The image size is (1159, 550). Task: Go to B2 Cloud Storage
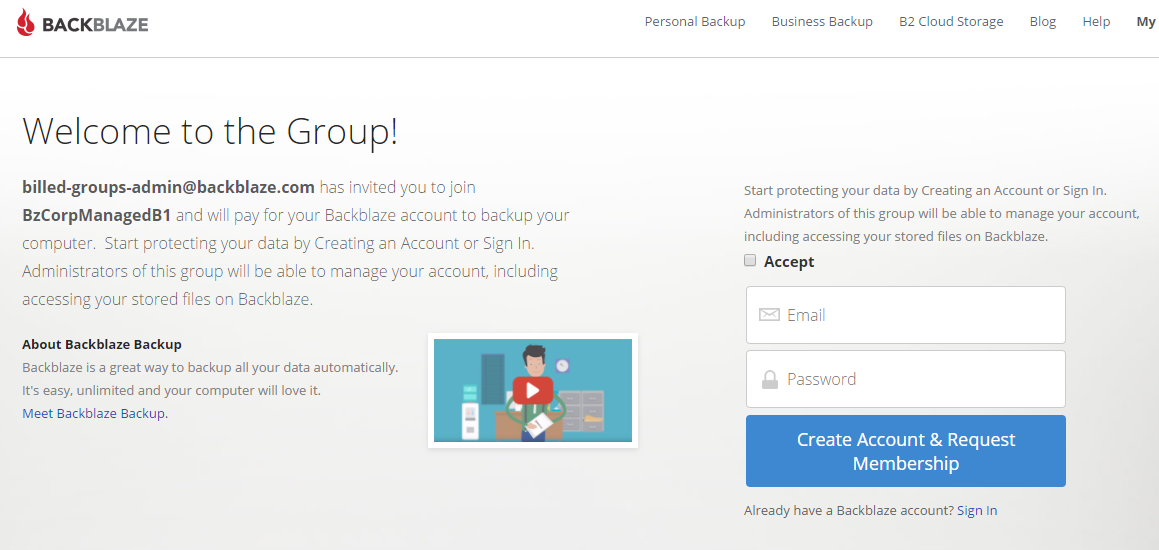[951, 21]
